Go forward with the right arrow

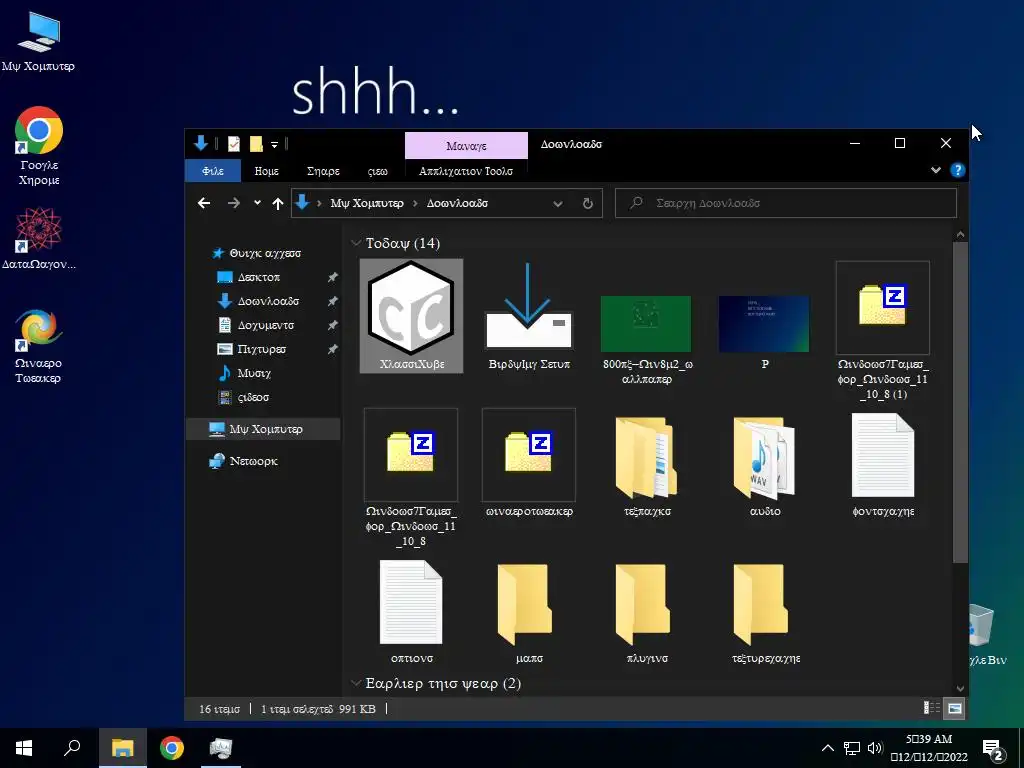coord(234,204)
